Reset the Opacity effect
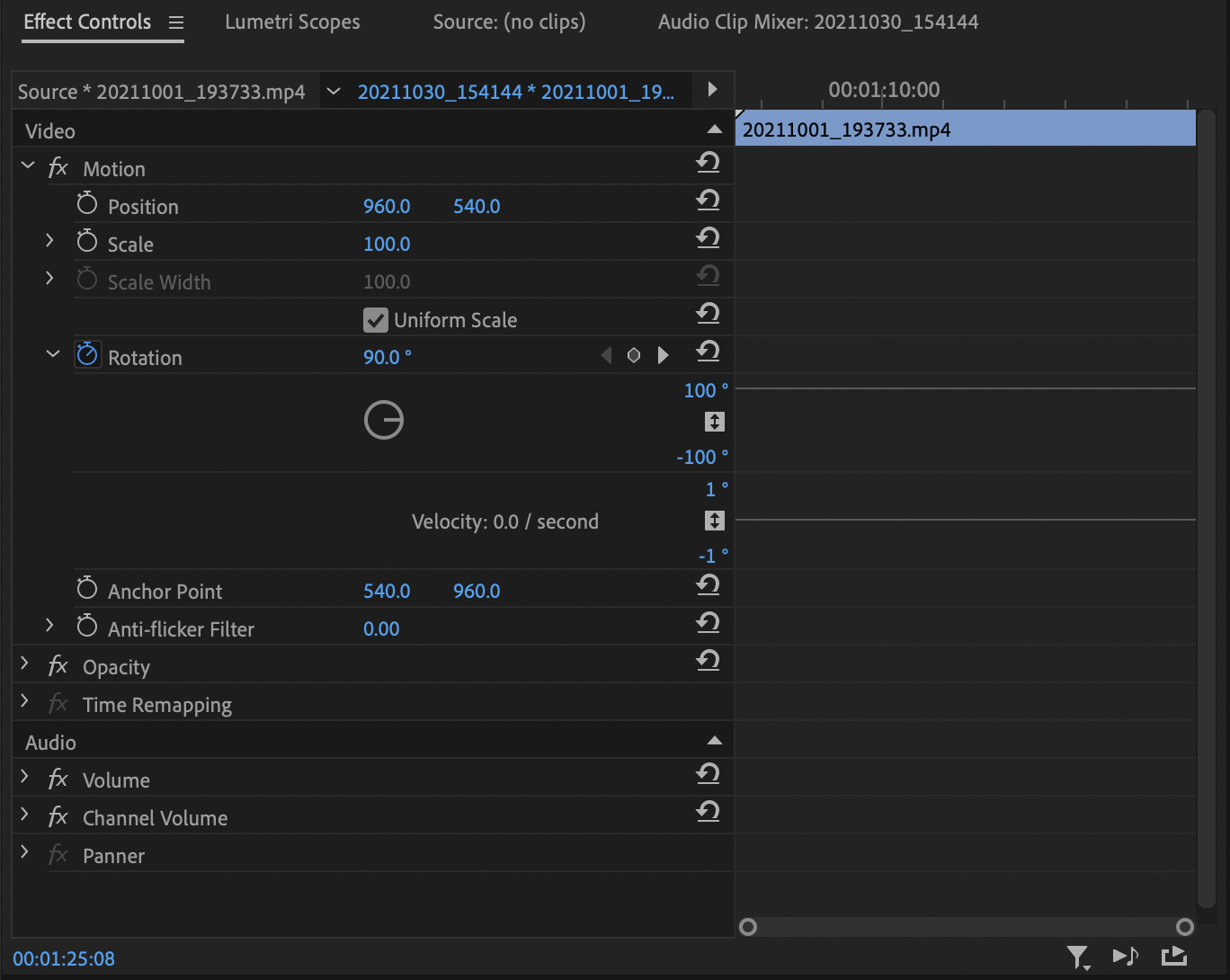Image resolution: width=1230 pixels, height=980 pixels. coord(708,661)
